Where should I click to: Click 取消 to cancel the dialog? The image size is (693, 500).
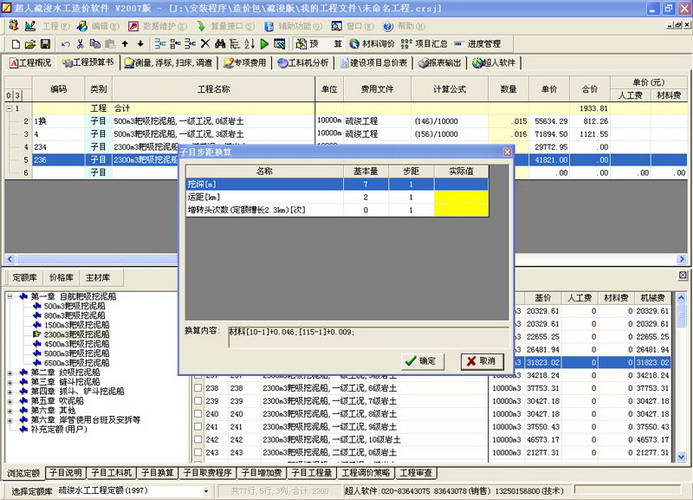480,360
